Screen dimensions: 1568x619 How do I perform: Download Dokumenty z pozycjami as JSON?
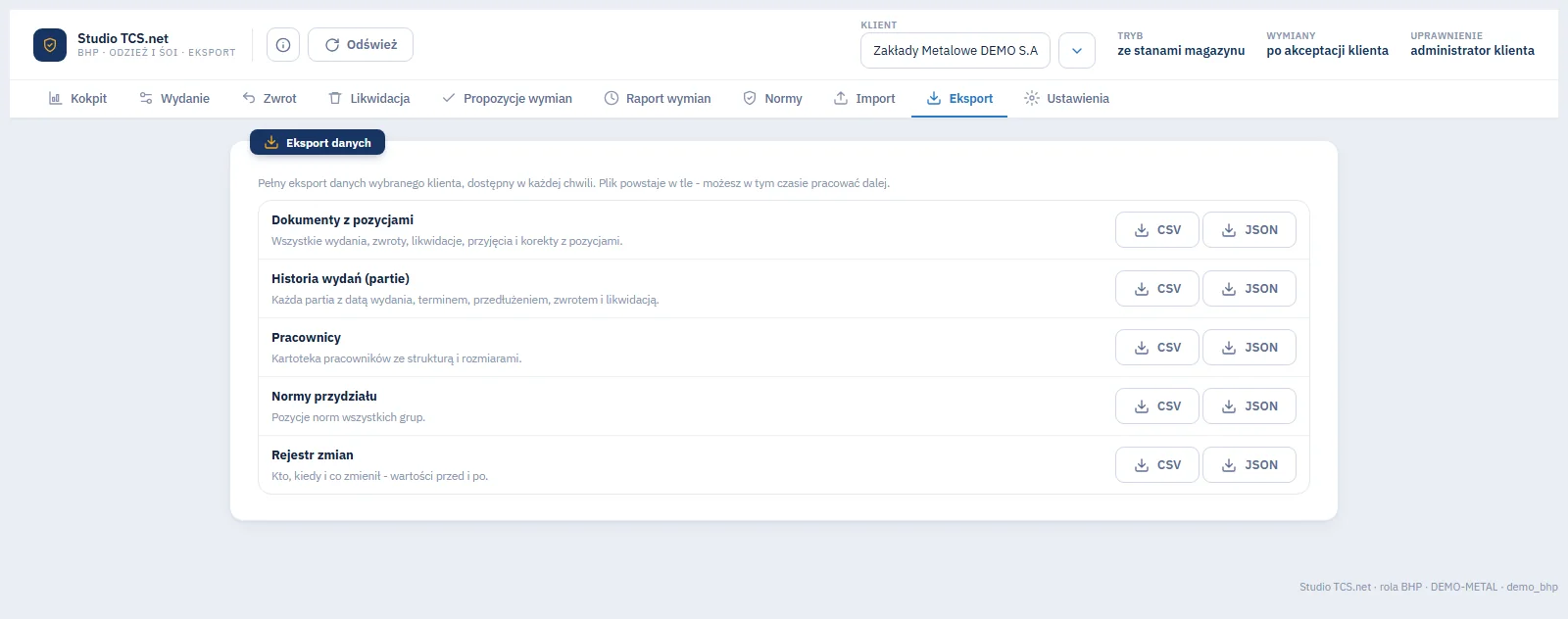pyautogui.click(x=1249, y=230)
